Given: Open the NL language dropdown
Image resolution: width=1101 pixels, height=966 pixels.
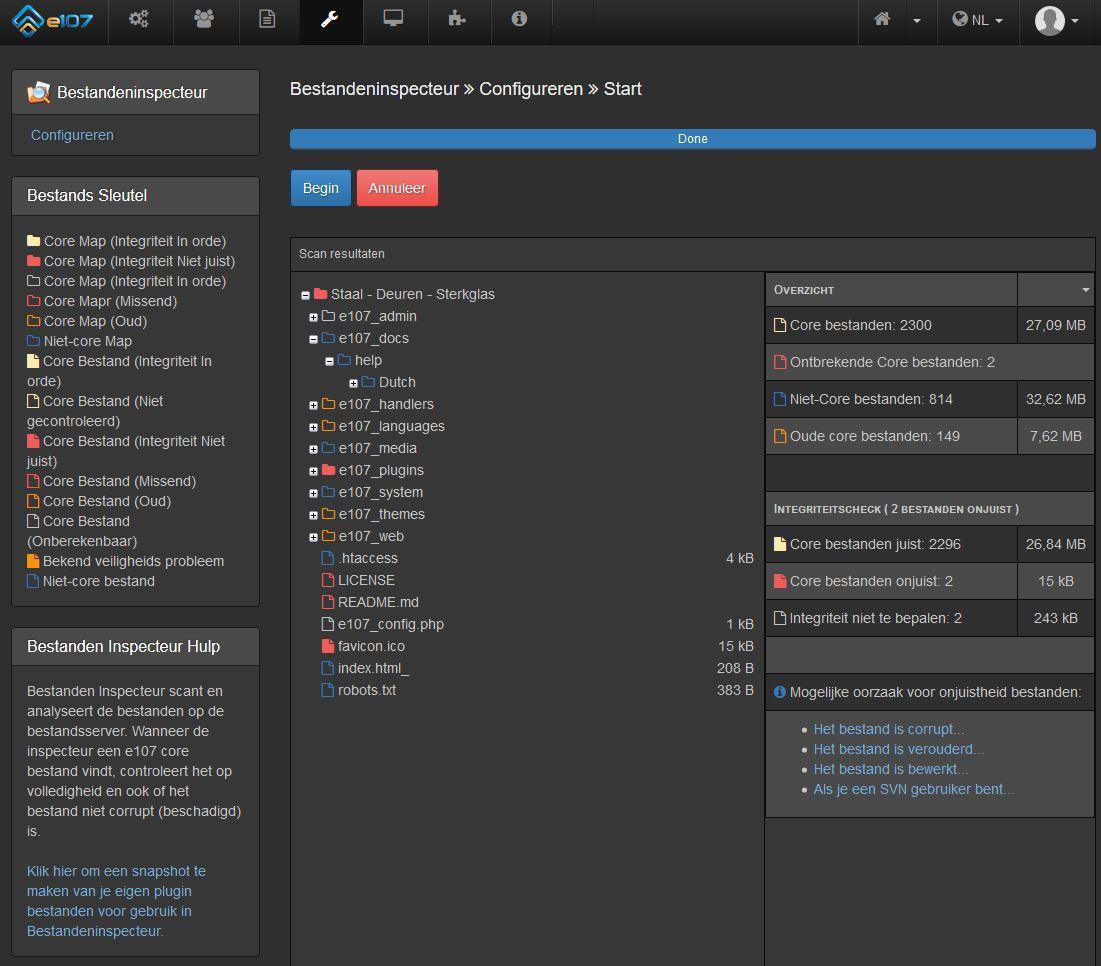Looking at the screenshot, I should pyautogui.click(x=977, y=20).
